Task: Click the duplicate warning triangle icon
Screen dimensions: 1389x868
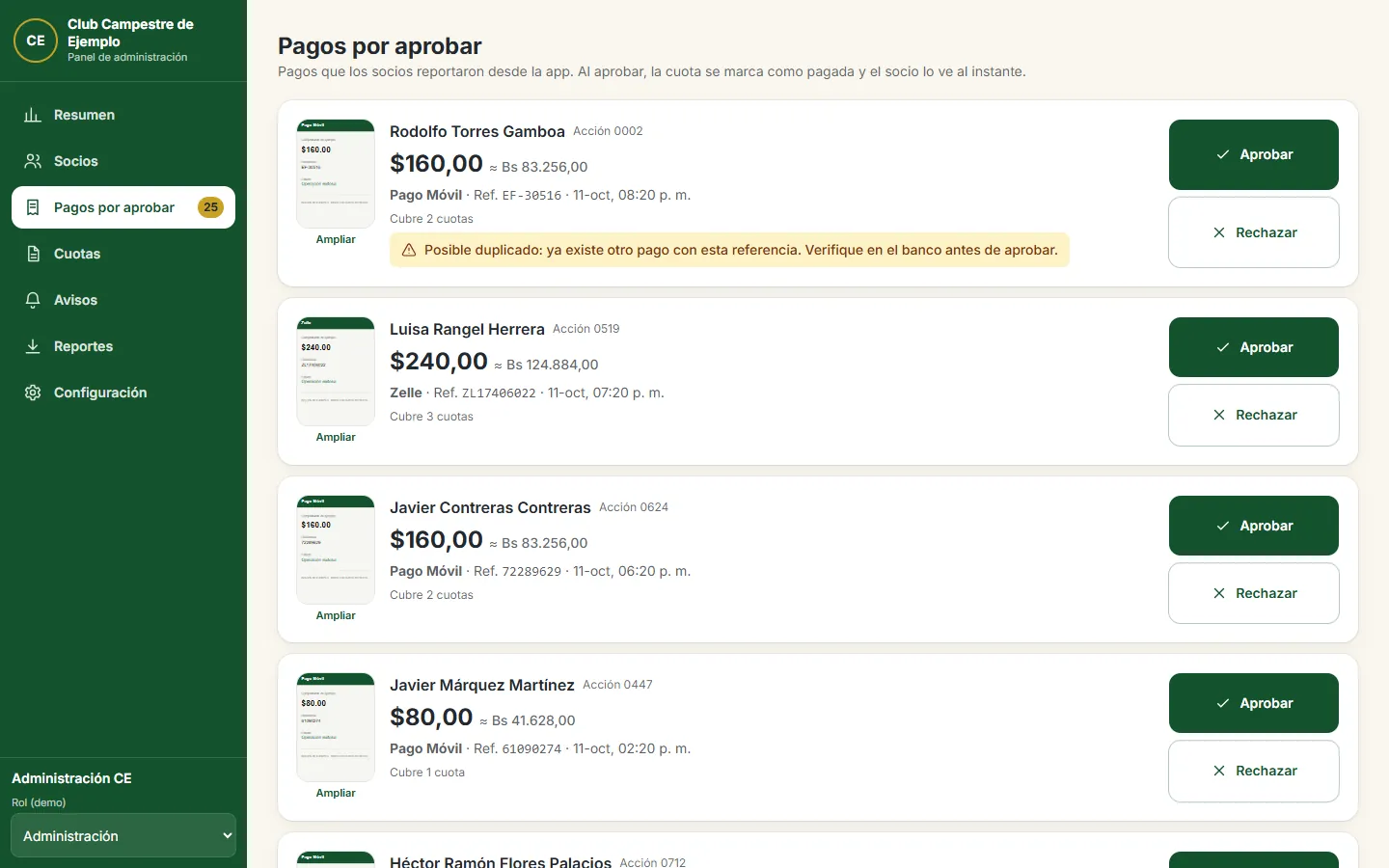Action: [x=409, y=250]
